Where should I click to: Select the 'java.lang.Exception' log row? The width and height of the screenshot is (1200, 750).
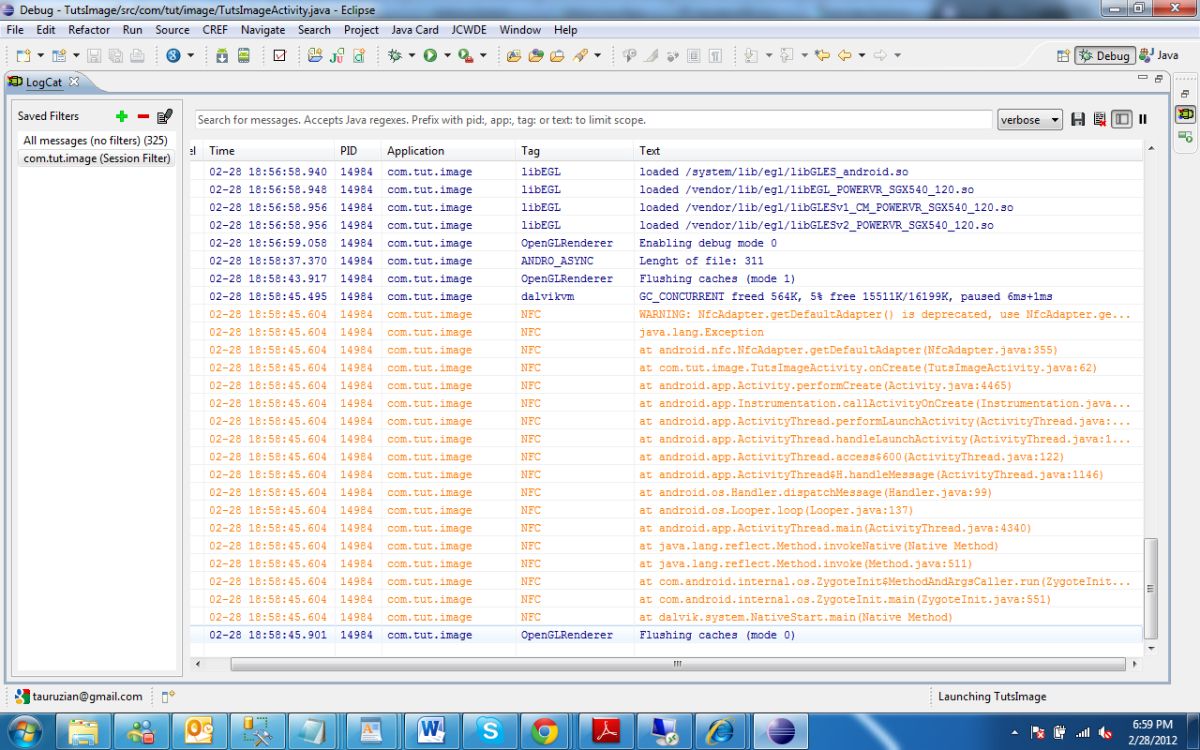click(666, 332)
